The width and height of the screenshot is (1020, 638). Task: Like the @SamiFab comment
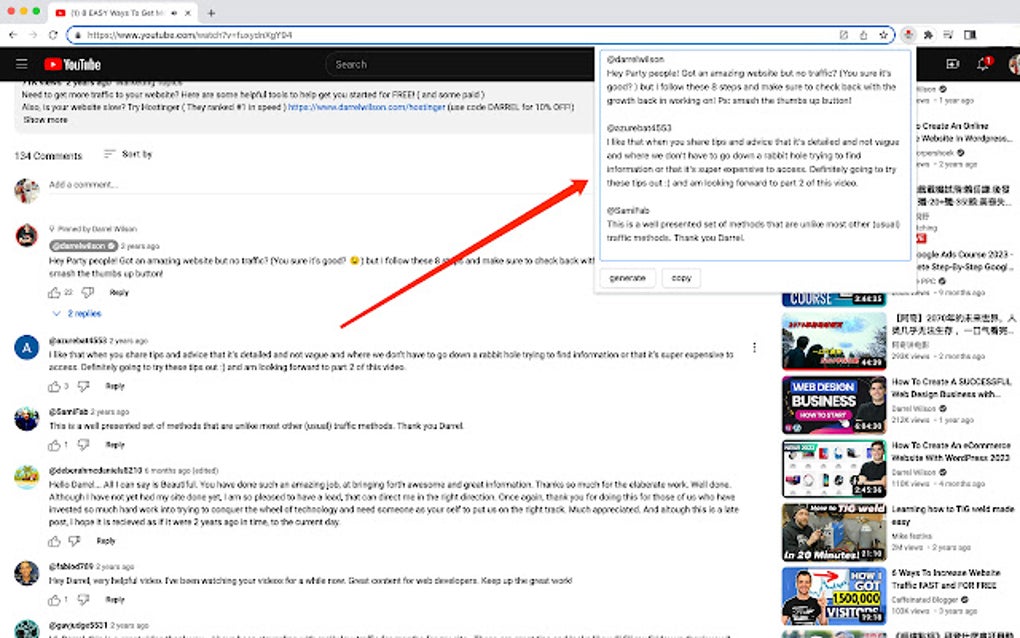click(54, 445)
